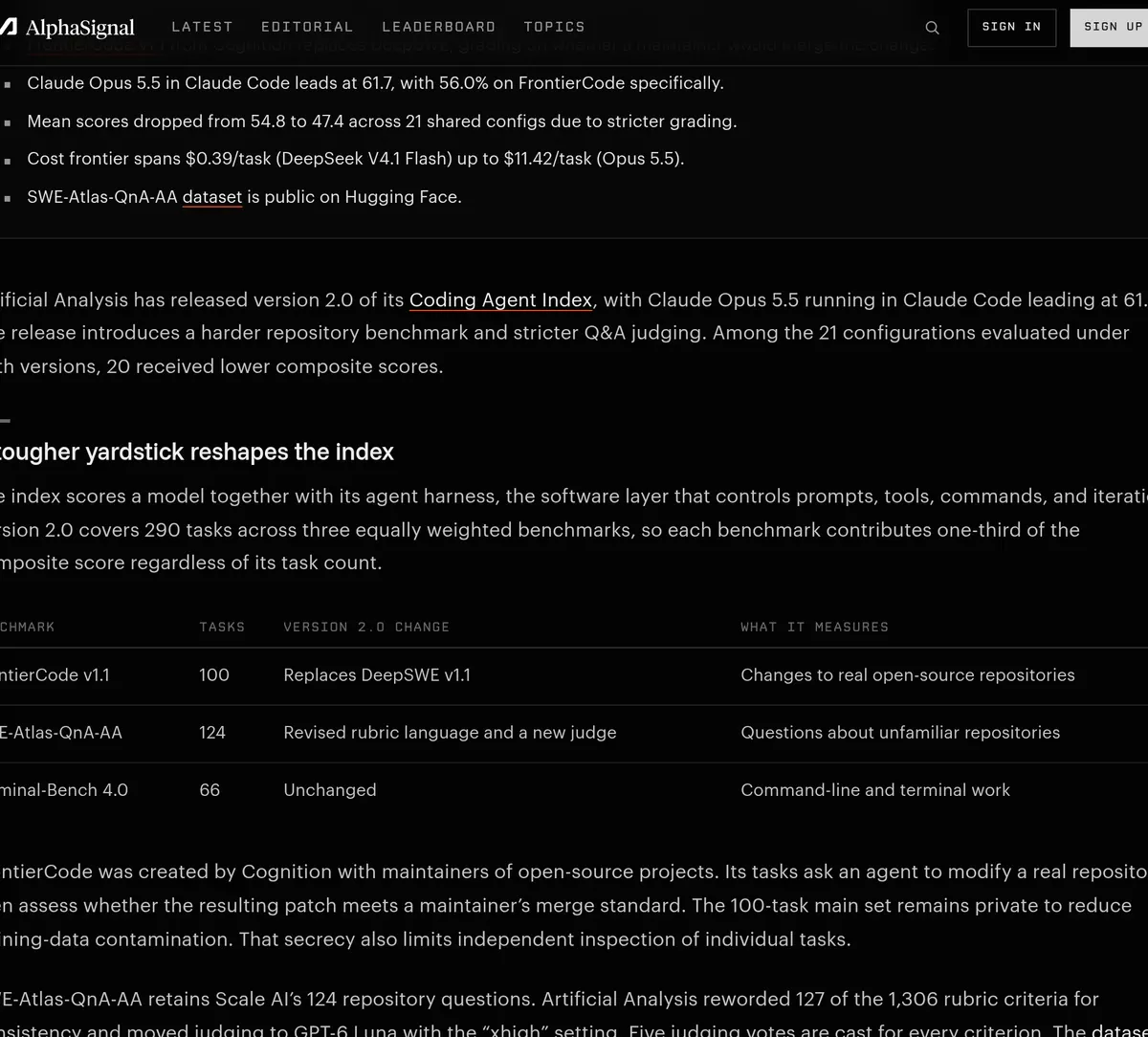Viewport: 1148px width, 1037px height.
Task: Click the cost frontier bullet point
Action: point(356,159)
